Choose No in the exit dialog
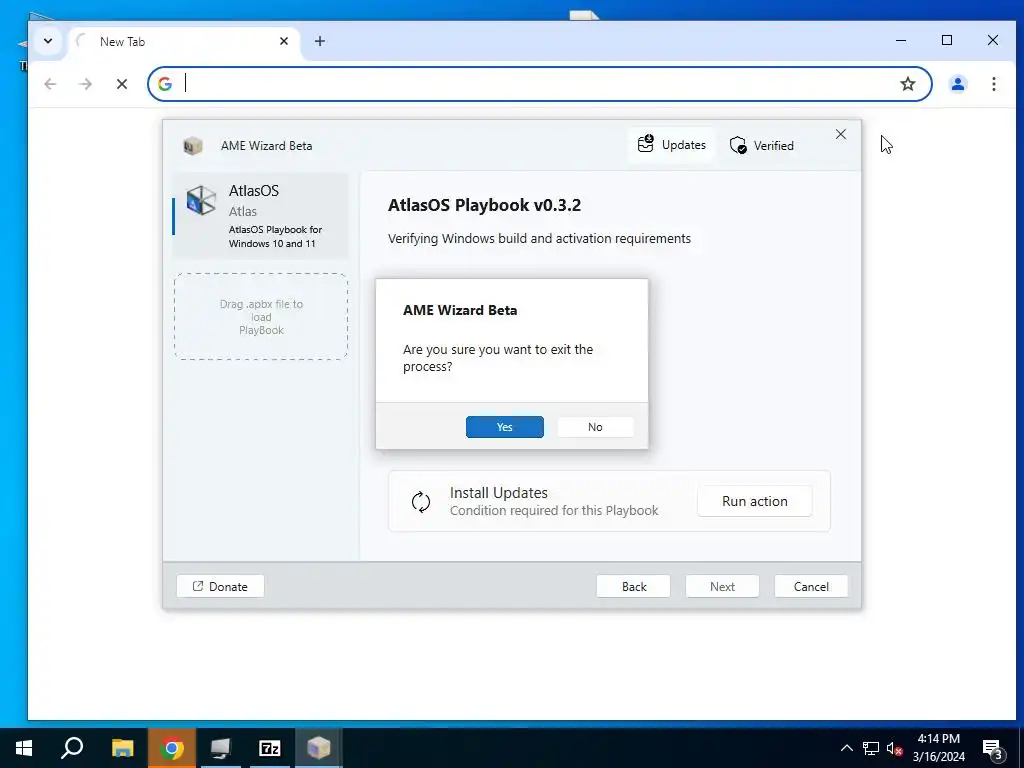This screenshot has width=1024, height=768. coord(595,426)
